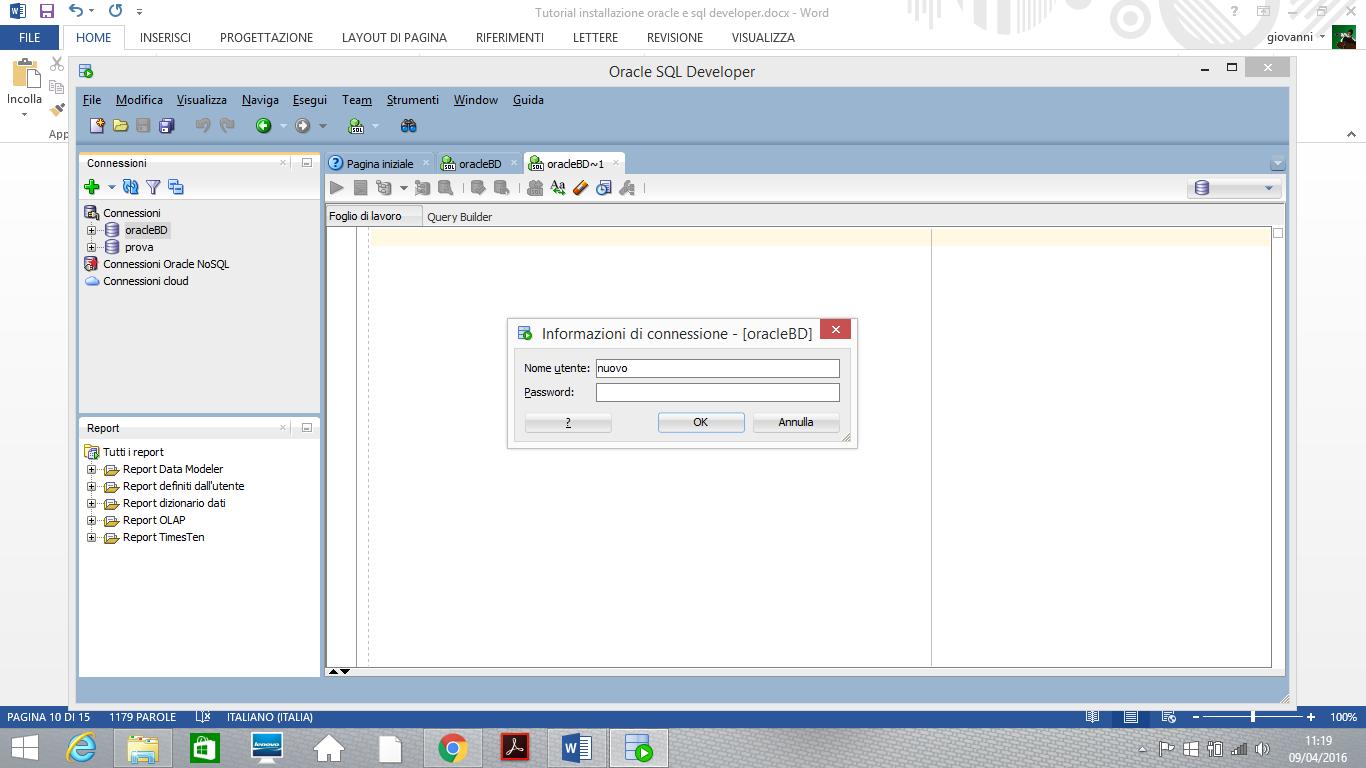1366x768 pixels.
Task: Click the Incolla paste button in Word
Action: tap(25, 88)
